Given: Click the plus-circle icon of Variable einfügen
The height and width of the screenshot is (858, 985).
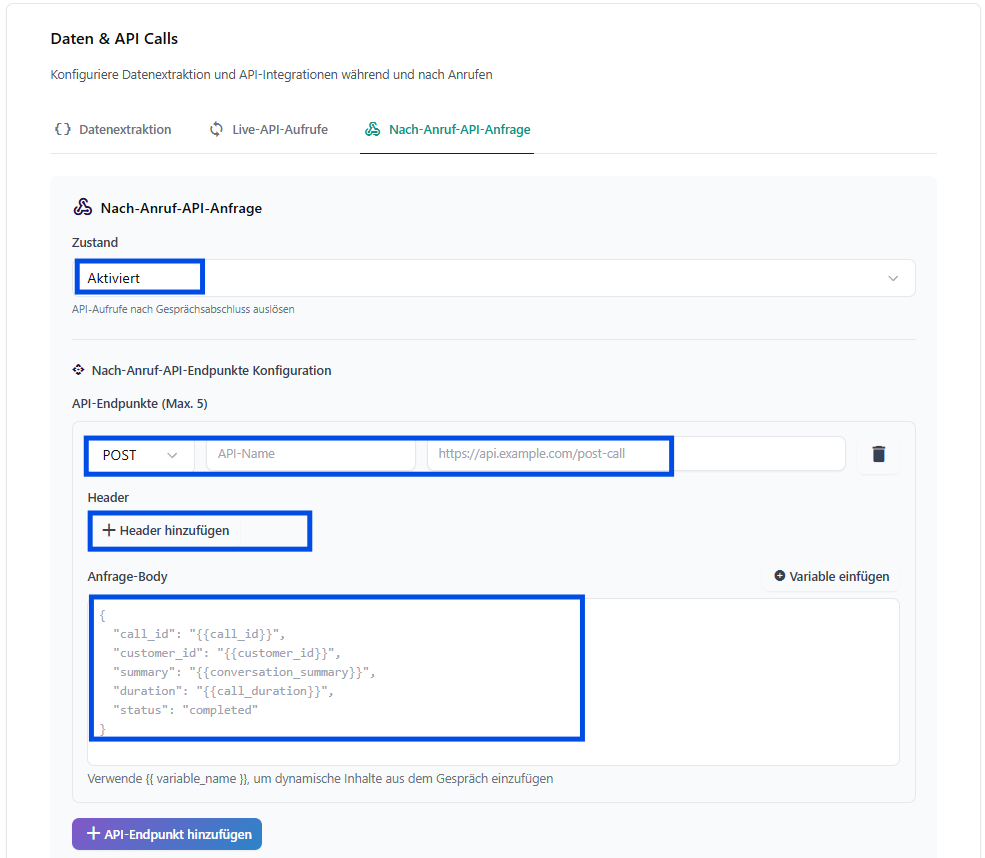Looking at the screenshot, I should pos(780,576).
